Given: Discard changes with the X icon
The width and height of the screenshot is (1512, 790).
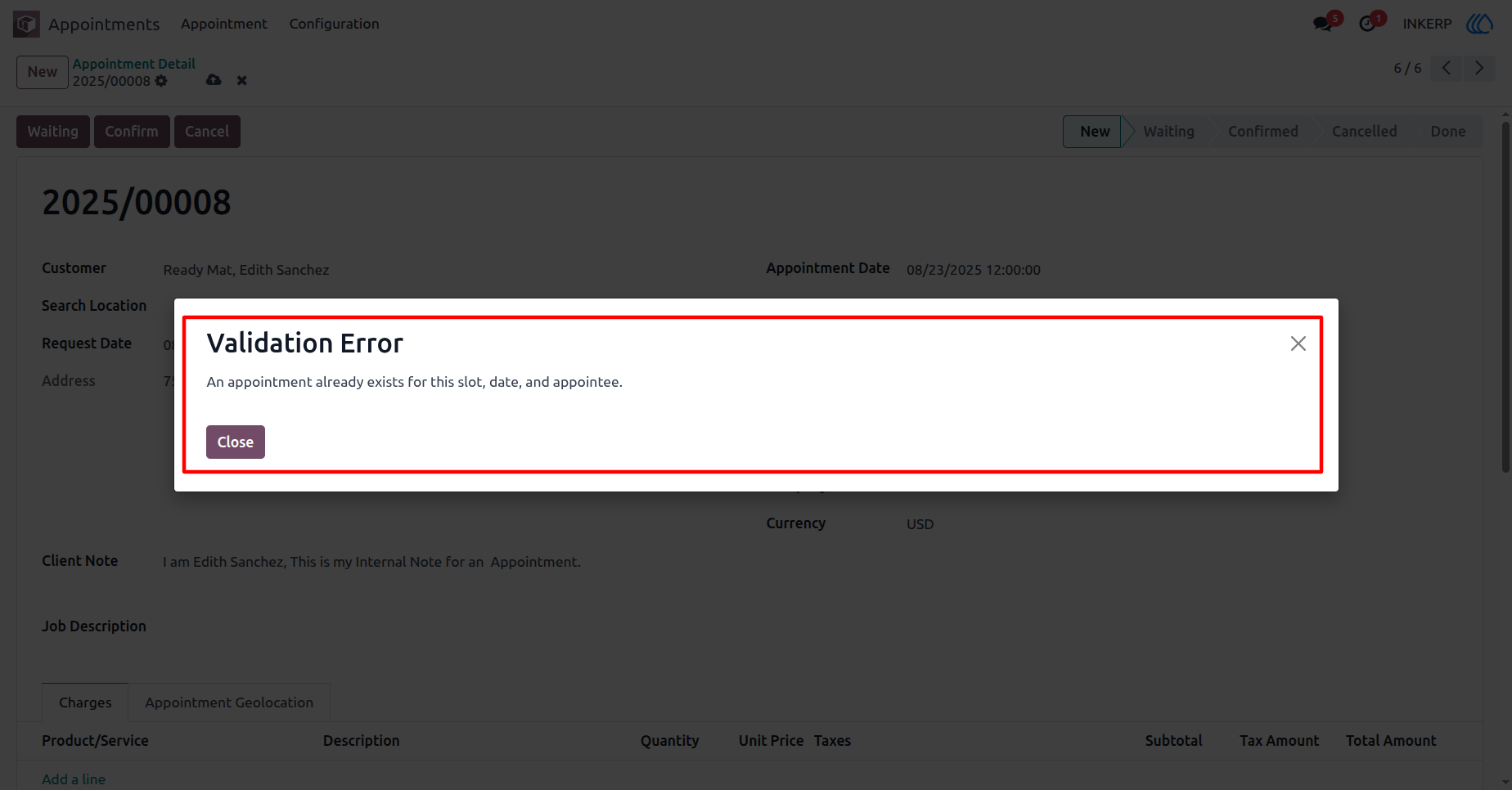Looking at the screenshot, I should (x=241, y=80).
